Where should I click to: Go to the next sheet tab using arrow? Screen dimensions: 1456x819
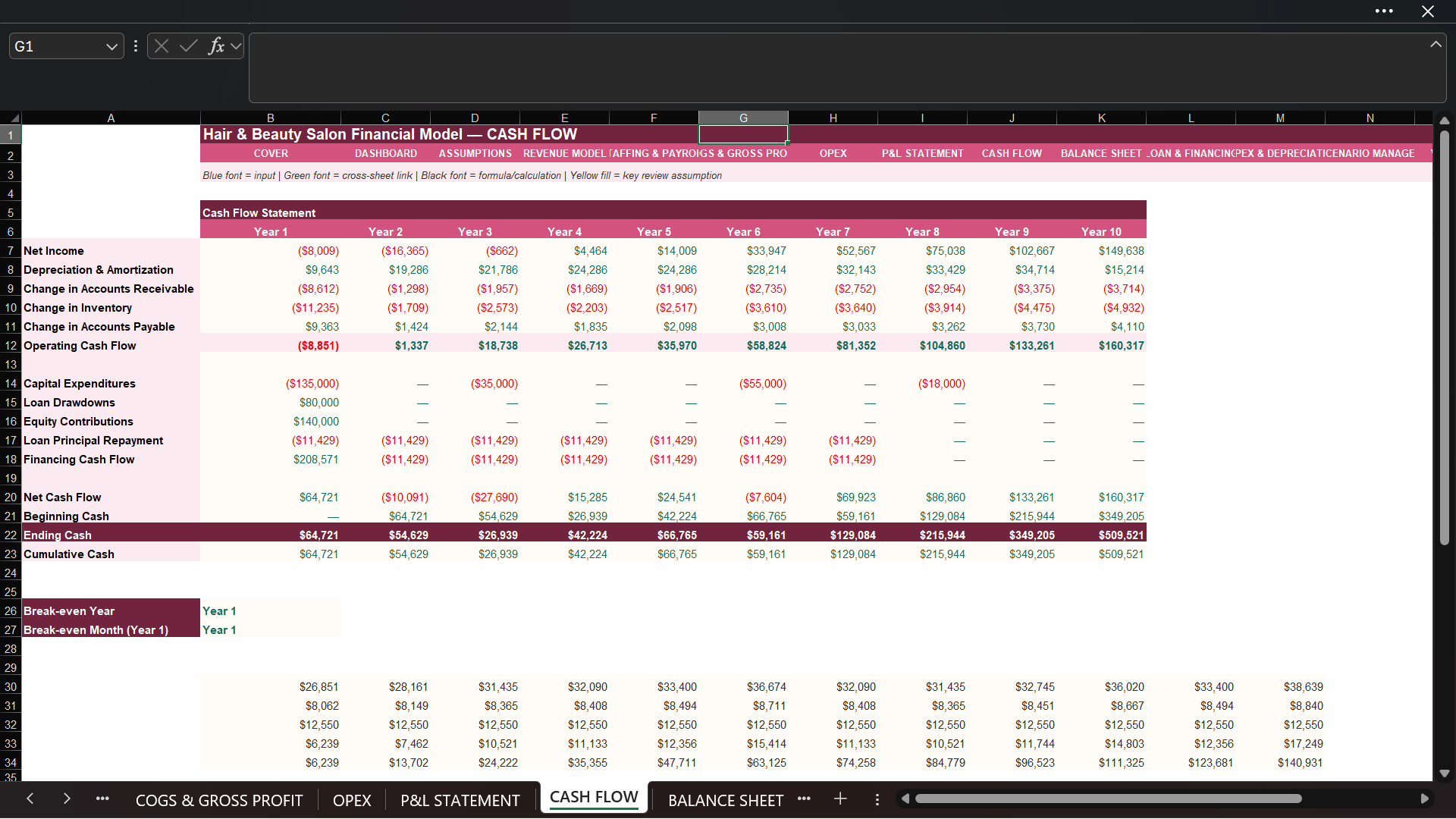[67, 799]
